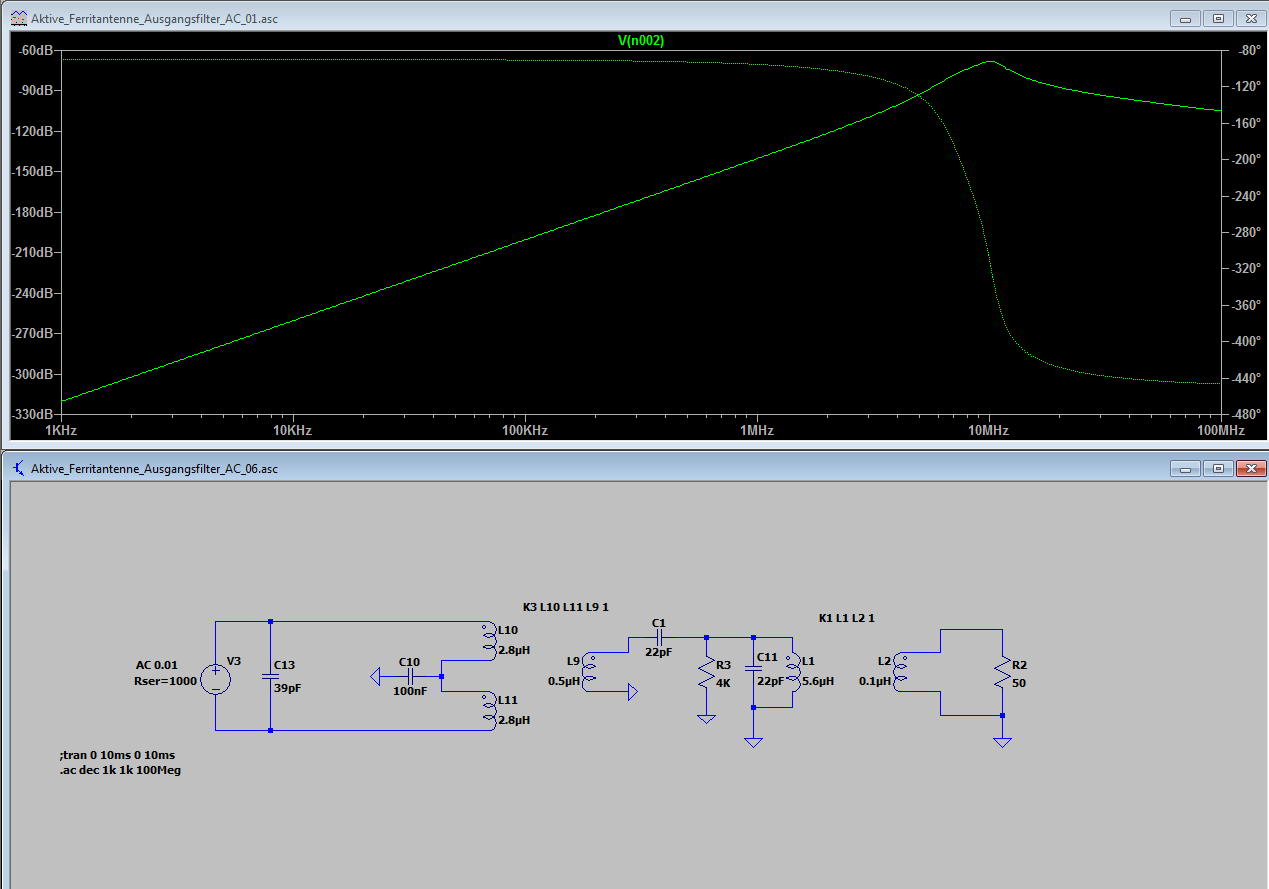1269x889 pixels.
Task: Click the 0.1µH value of L2
Action: (876, 681)
